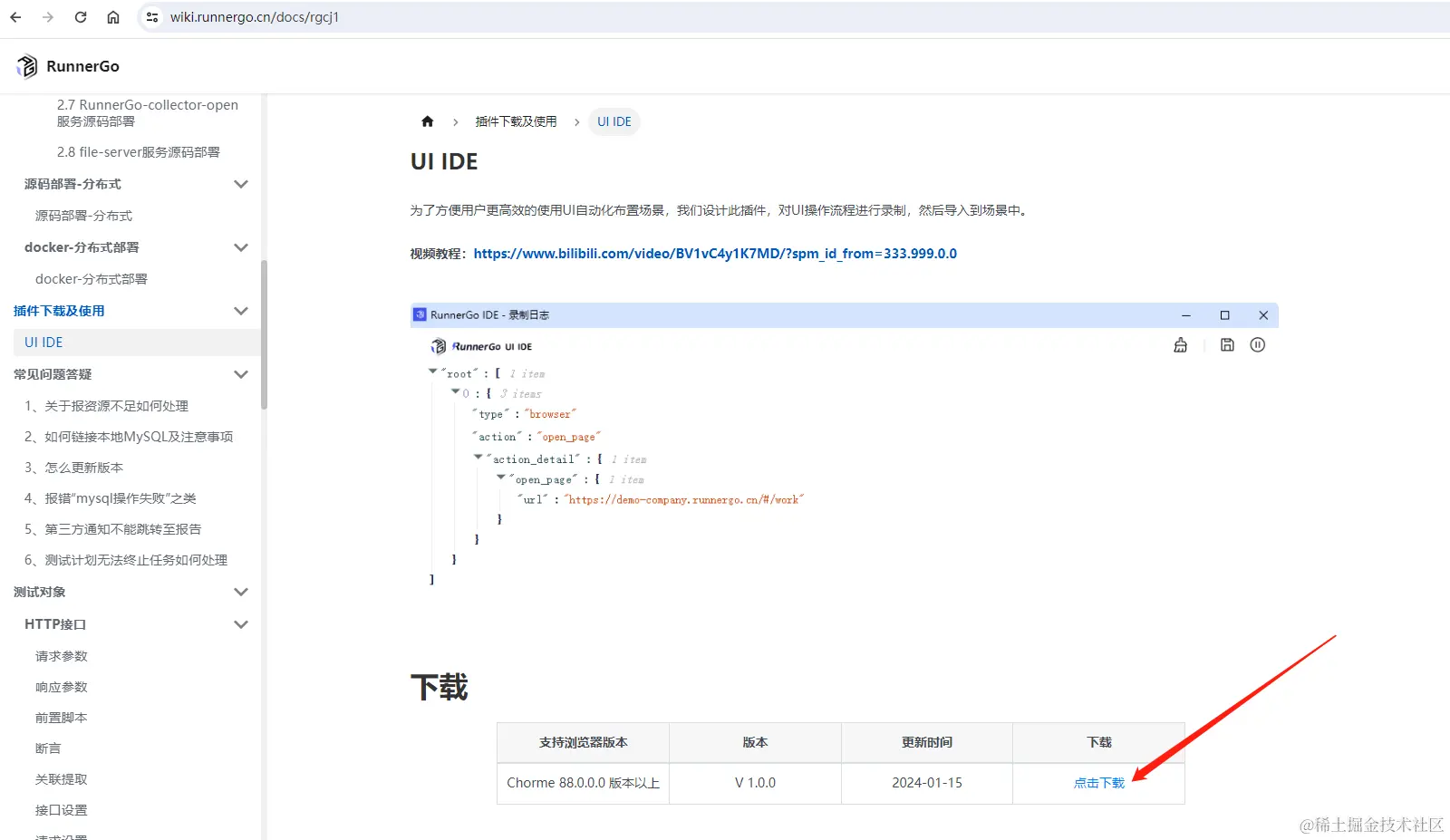Click the 点击下载 download link
The image size is (1450, 840).
tap(1099, 783)
